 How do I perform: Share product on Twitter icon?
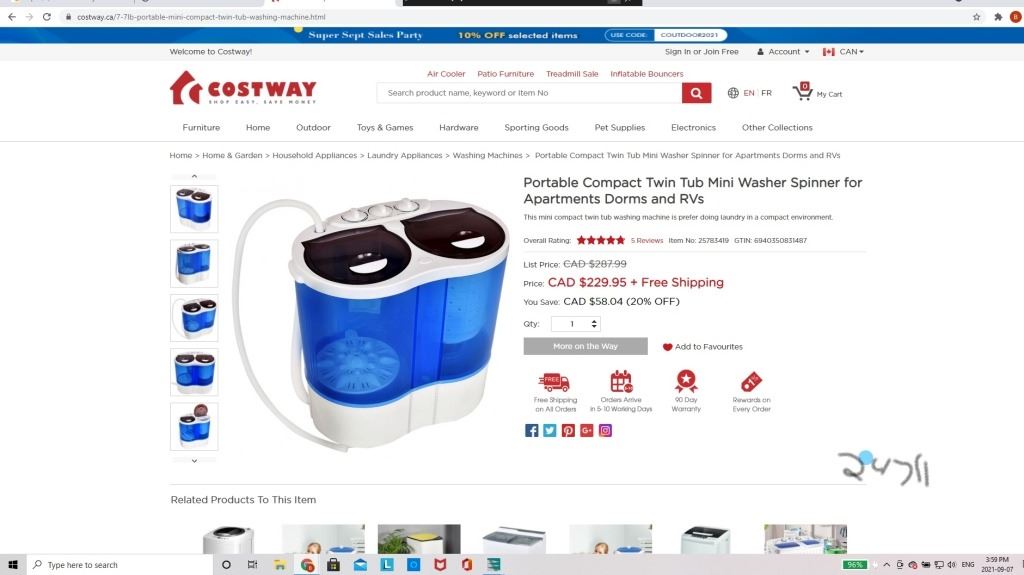550,431
